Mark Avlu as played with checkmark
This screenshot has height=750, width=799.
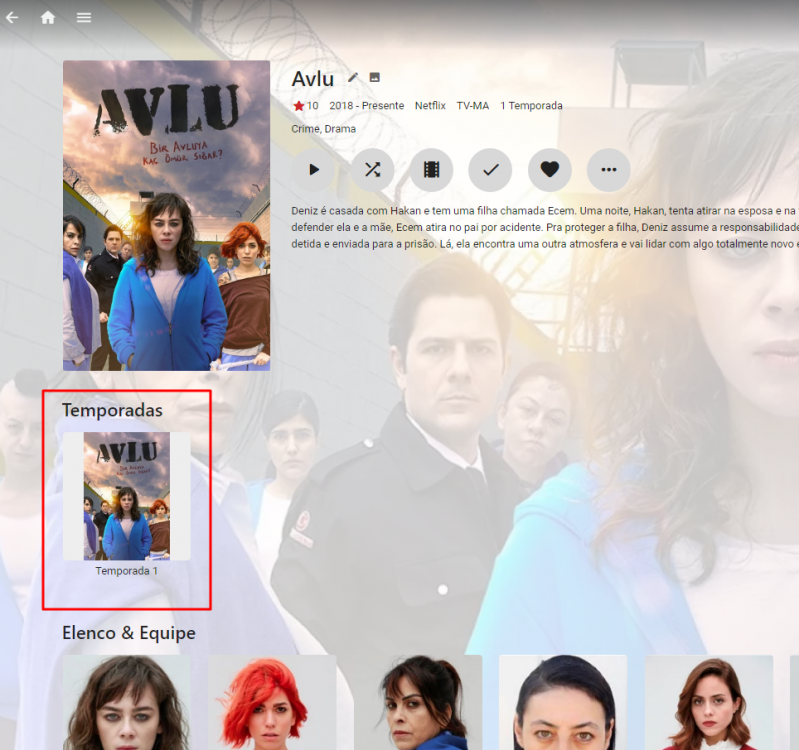490,170
